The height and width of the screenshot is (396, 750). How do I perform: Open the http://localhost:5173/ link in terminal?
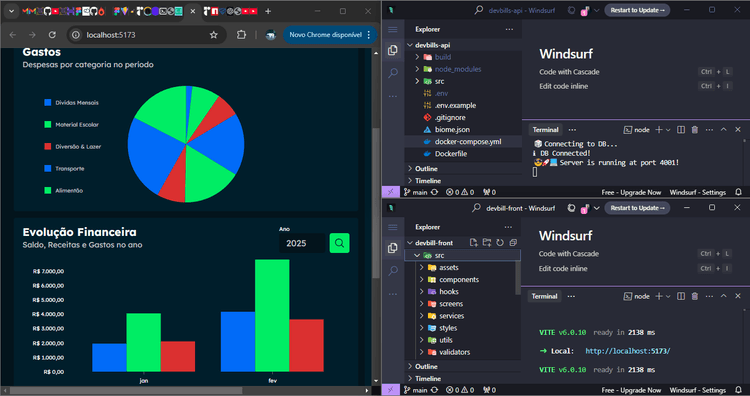coord(628,351)
